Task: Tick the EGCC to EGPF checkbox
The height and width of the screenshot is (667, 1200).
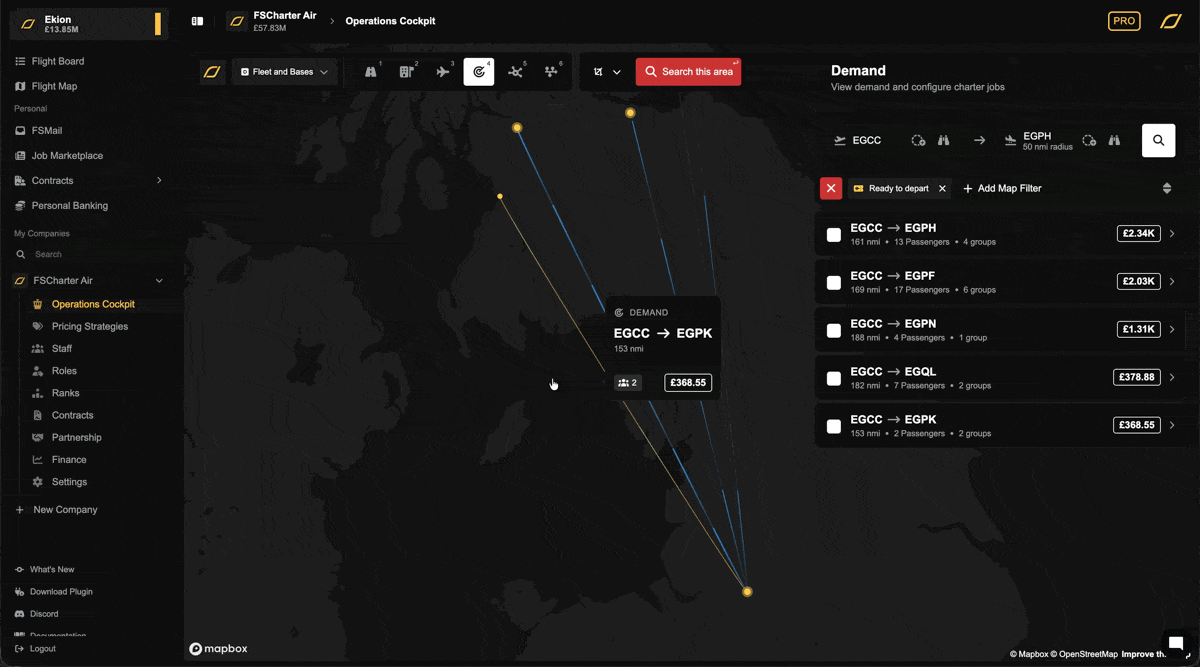Action: [x=834, y=283]
